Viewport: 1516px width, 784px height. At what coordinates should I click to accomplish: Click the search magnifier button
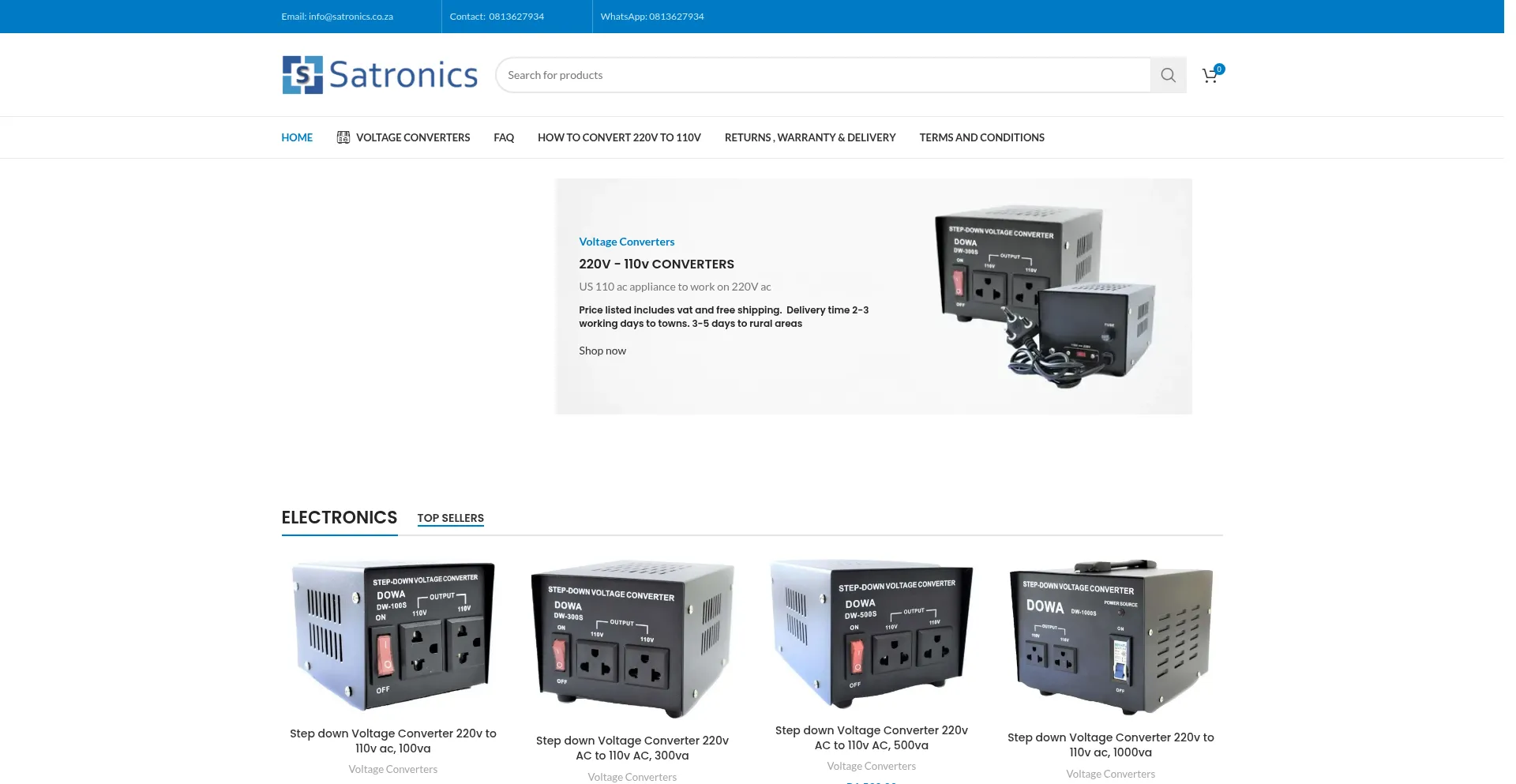[x=1168, y=75]
